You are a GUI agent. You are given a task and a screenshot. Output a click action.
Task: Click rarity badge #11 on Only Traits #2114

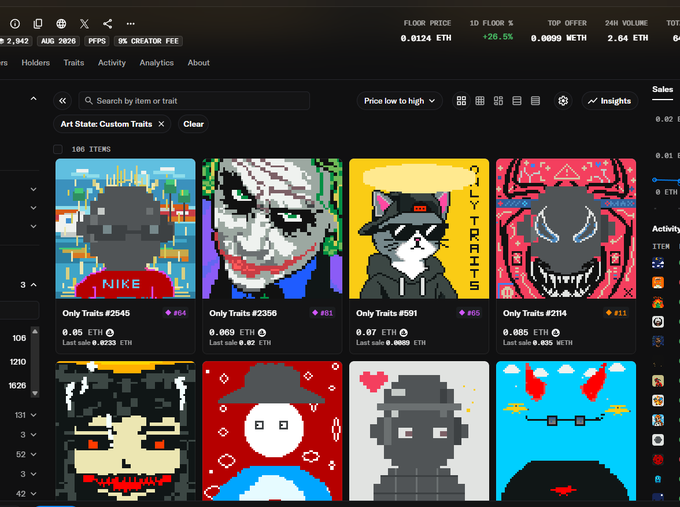[x=616, y=313]
